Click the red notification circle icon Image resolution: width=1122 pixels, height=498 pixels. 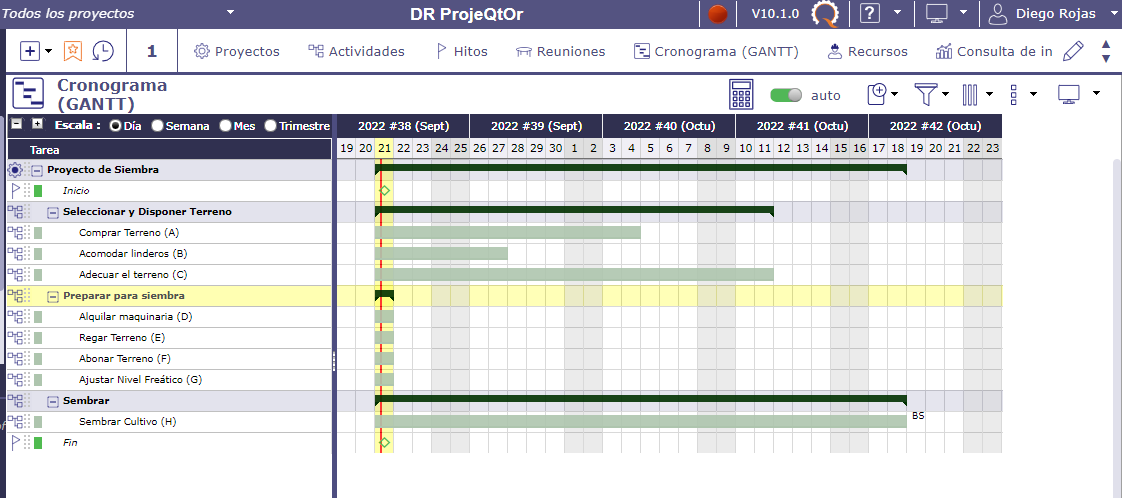click(716, 14)
